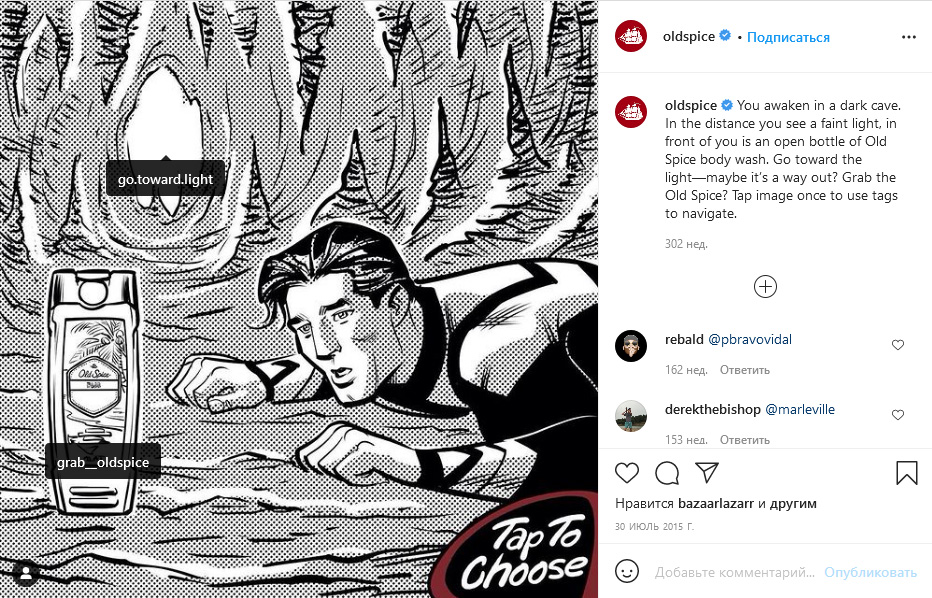Select grab__oldspice tag on image

click(103, 462)
